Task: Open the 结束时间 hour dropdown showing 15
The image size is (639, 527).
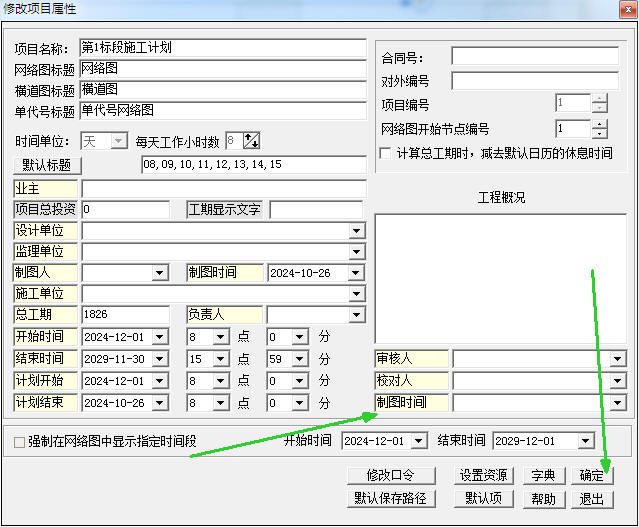Action: coord(220,359)
